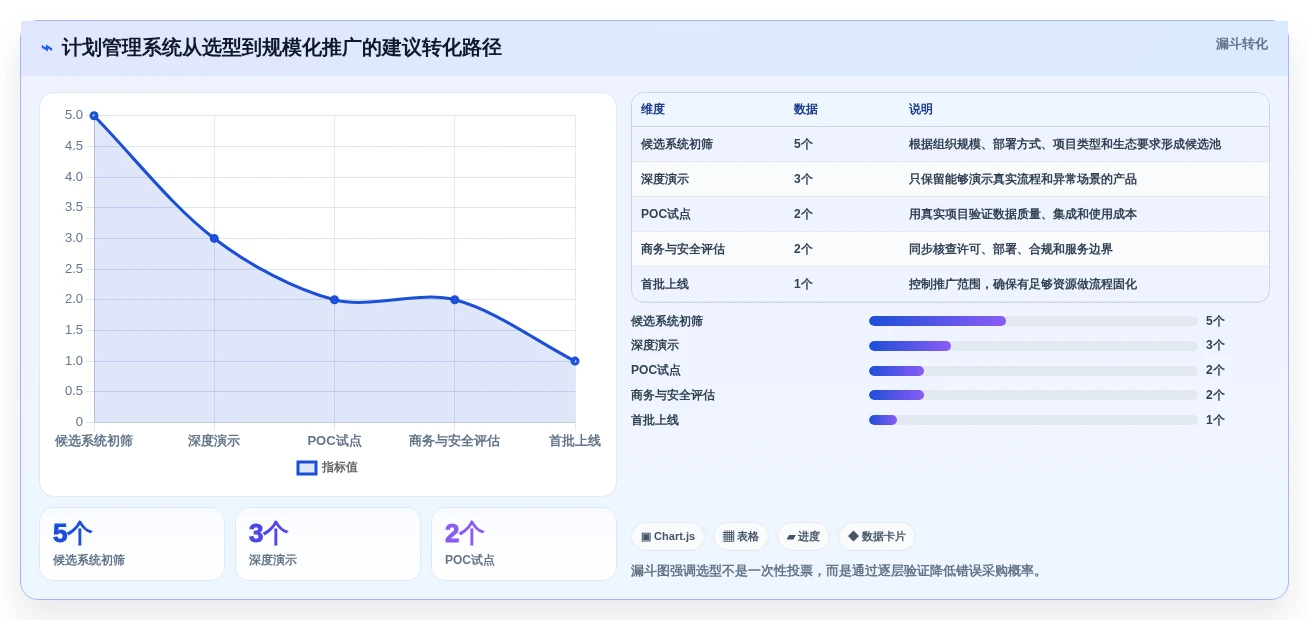
Task: Click the 漏斗转化 badge
Action: click(1241, 44)
